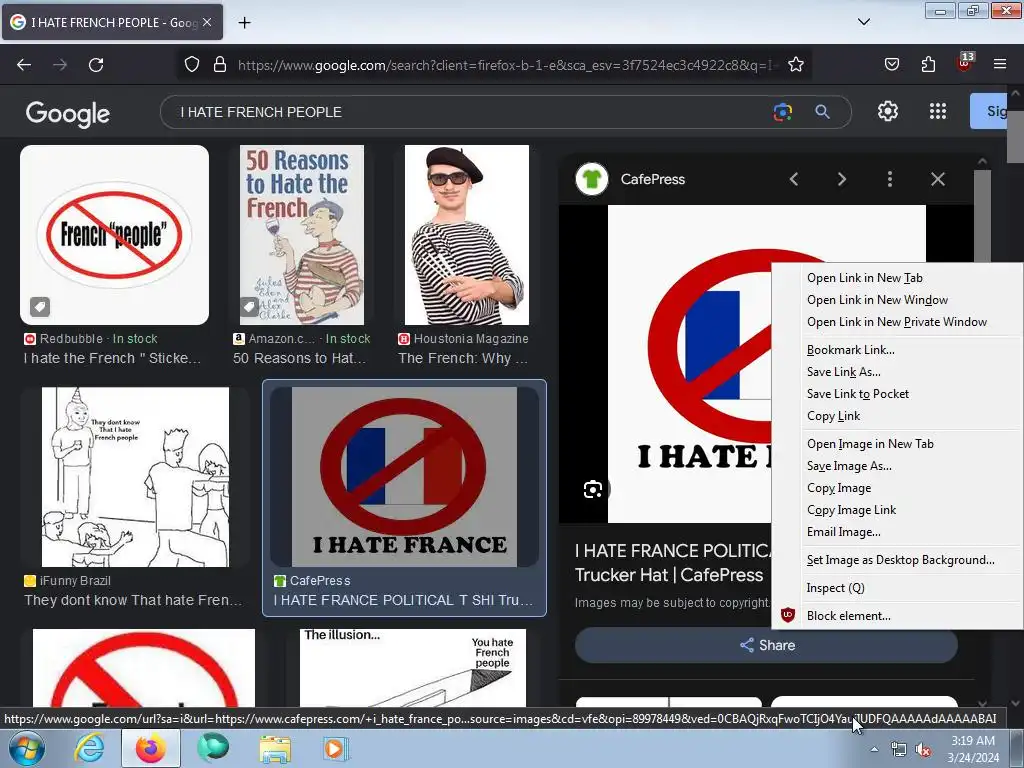Go to Google logo homepage
Viewport: 1024px width, 768px height.
(68, 114)
